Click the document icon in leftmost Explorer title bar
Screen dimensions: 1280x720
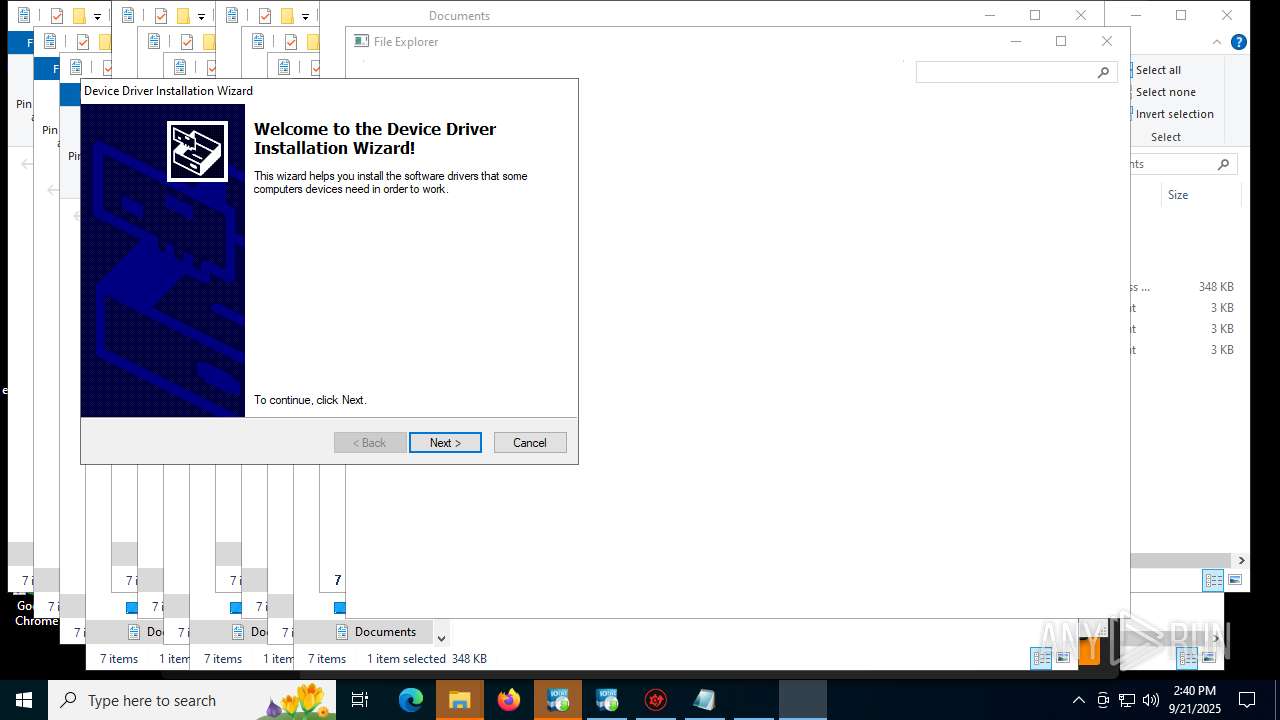24,16
